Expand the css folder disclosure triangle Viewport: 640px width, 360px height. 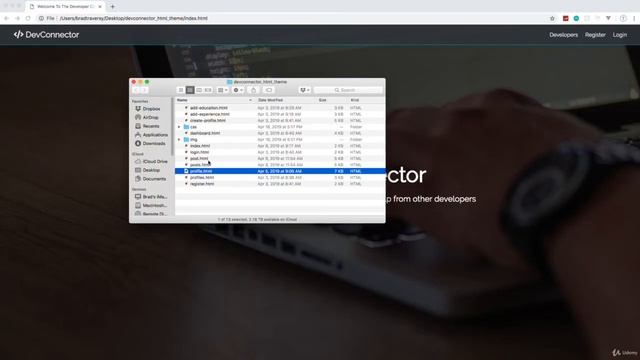179,127
